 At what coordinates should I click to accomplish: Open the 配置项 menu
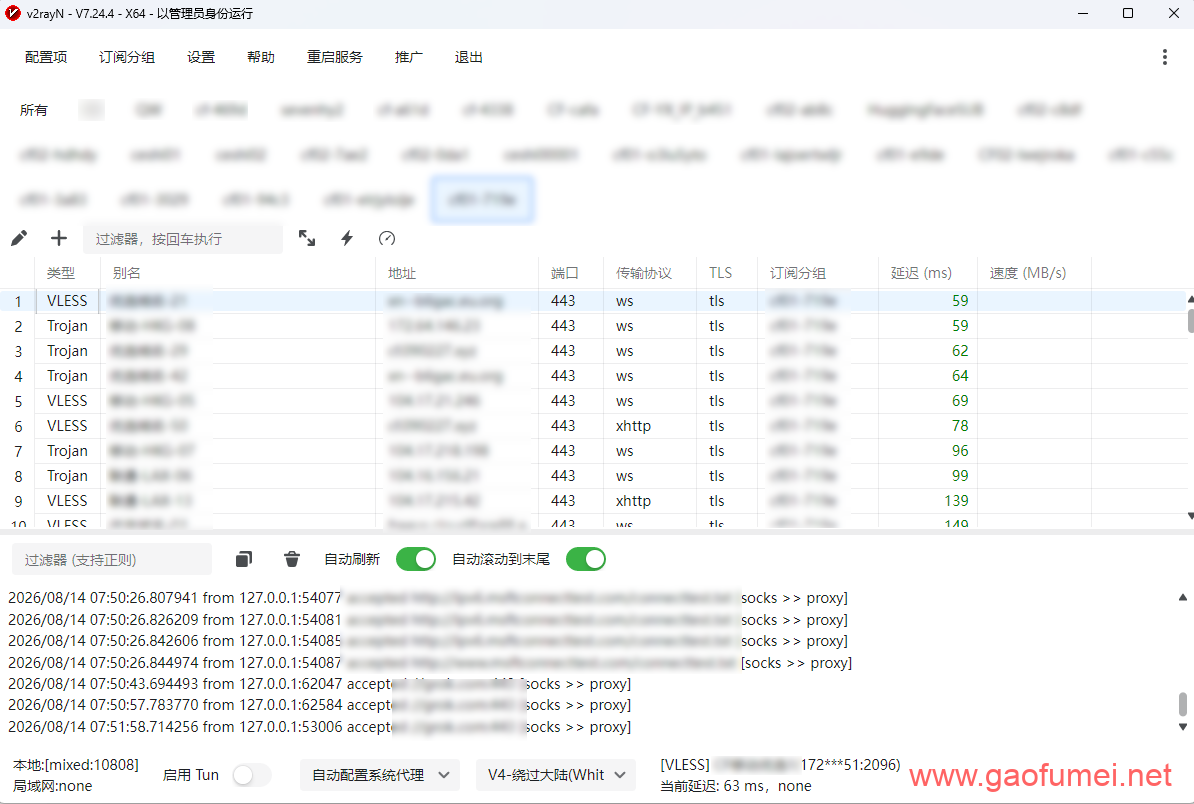pos(46,57)
